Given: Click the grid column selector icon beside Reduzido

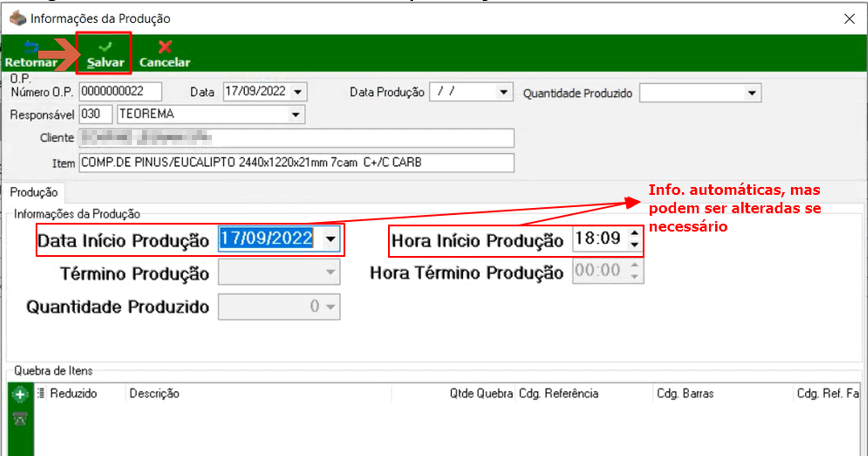Looking at the screenshot, I should point(41,393).
